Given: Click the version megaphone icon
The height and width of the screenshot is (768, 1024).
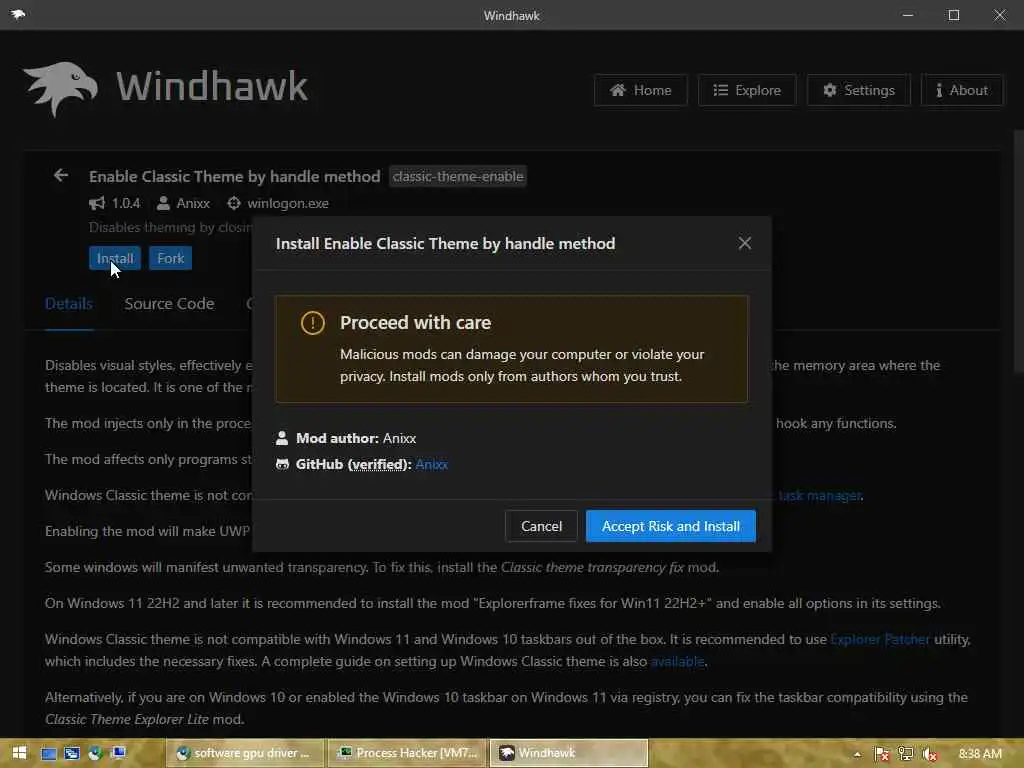Looking at the screenshot, I should pos(97,203).
